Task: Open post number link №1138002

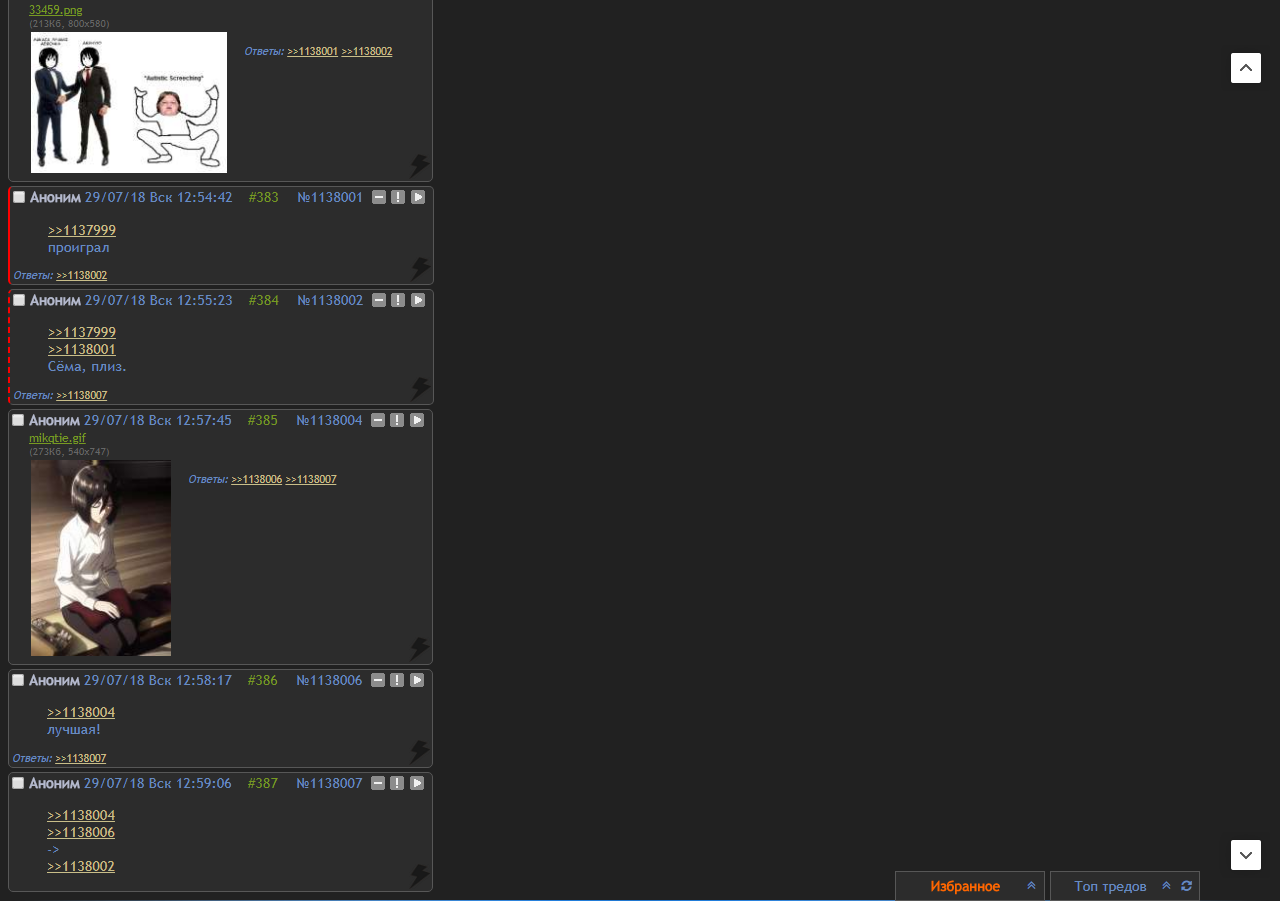Action: pos(330,301)
